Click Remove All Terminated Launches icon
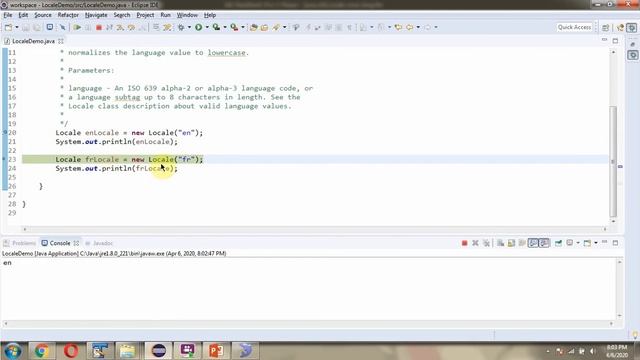This screenshot has height=360, width=640. pyautogui.click(x=487, y=243)
